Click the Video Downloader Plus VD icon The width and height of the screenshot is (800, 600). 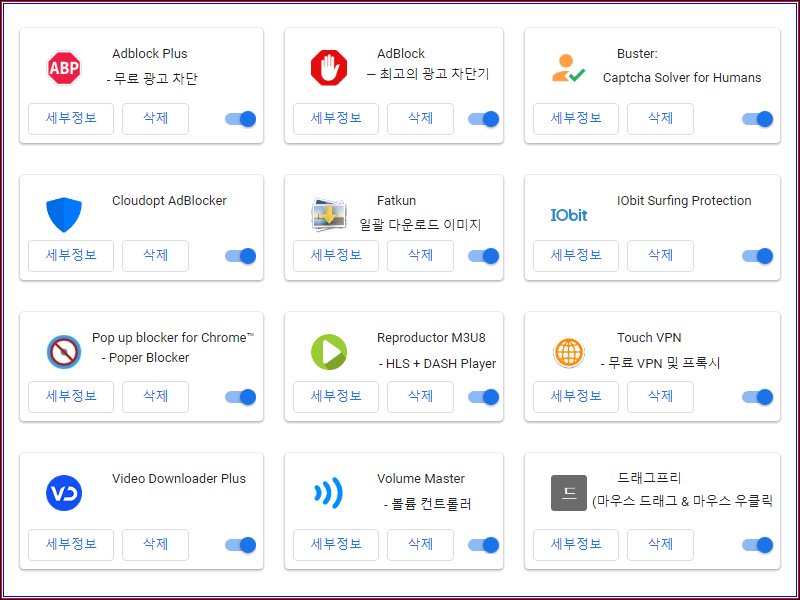coord(64,493)
